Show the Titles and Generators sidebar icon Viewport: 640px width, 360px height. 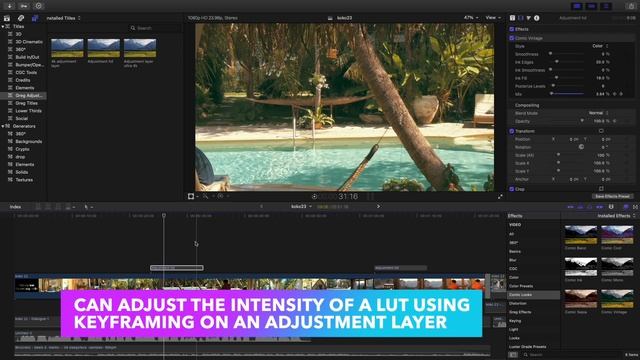click(35, 18)
